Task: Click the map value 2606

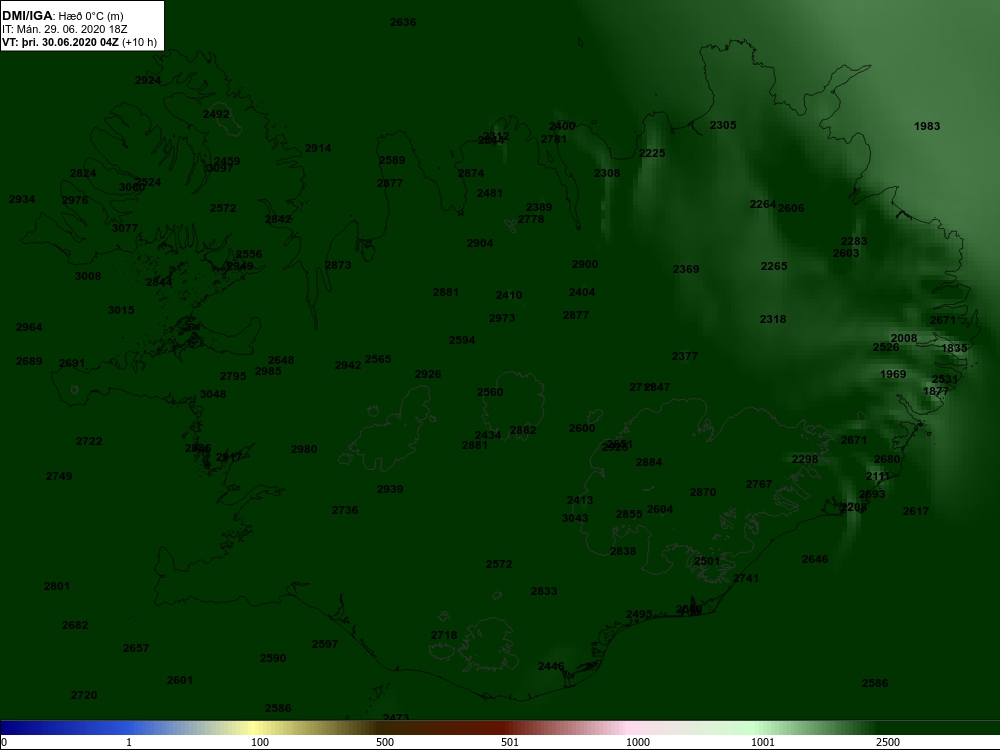Action: (791, 208)
